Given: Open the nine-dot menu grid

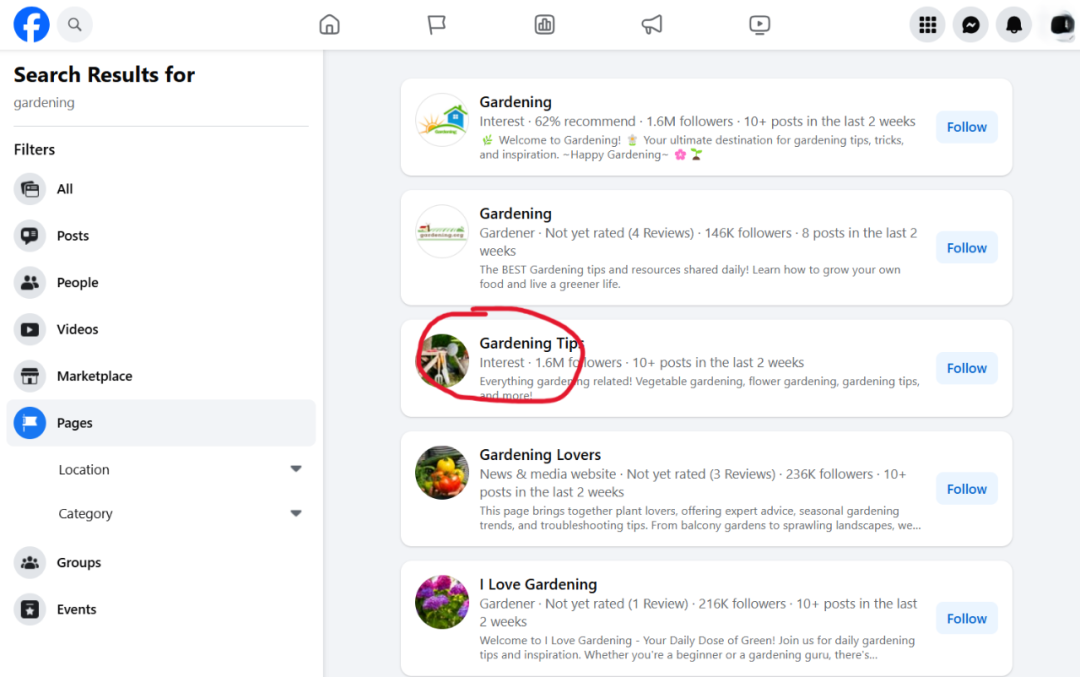Looking at the screenshot, I should 927,25.
